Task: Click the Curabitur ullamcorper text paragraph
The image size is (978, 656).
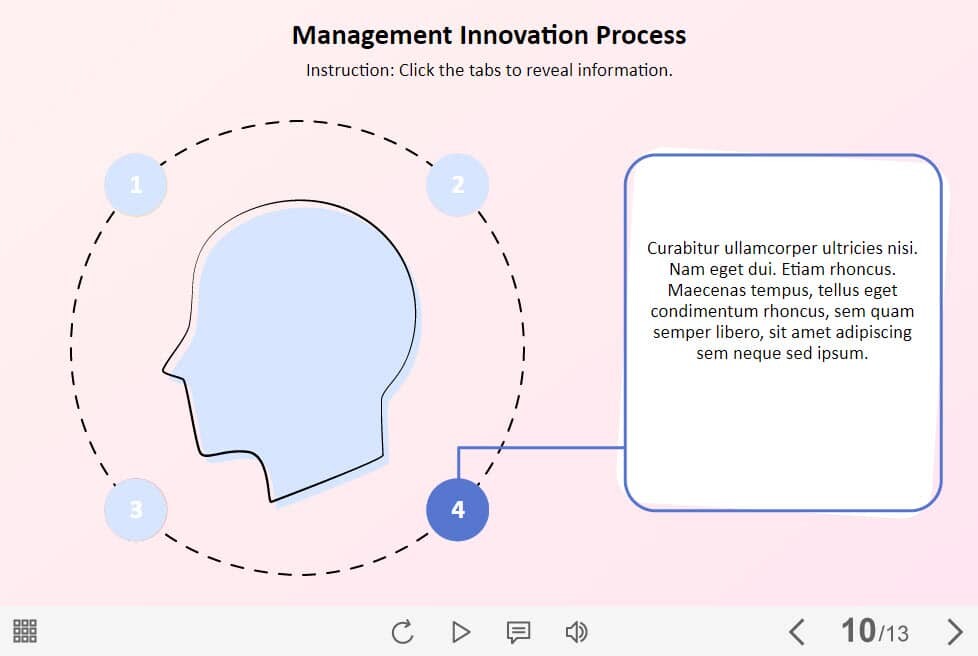Action: click(x=782, y=300)
